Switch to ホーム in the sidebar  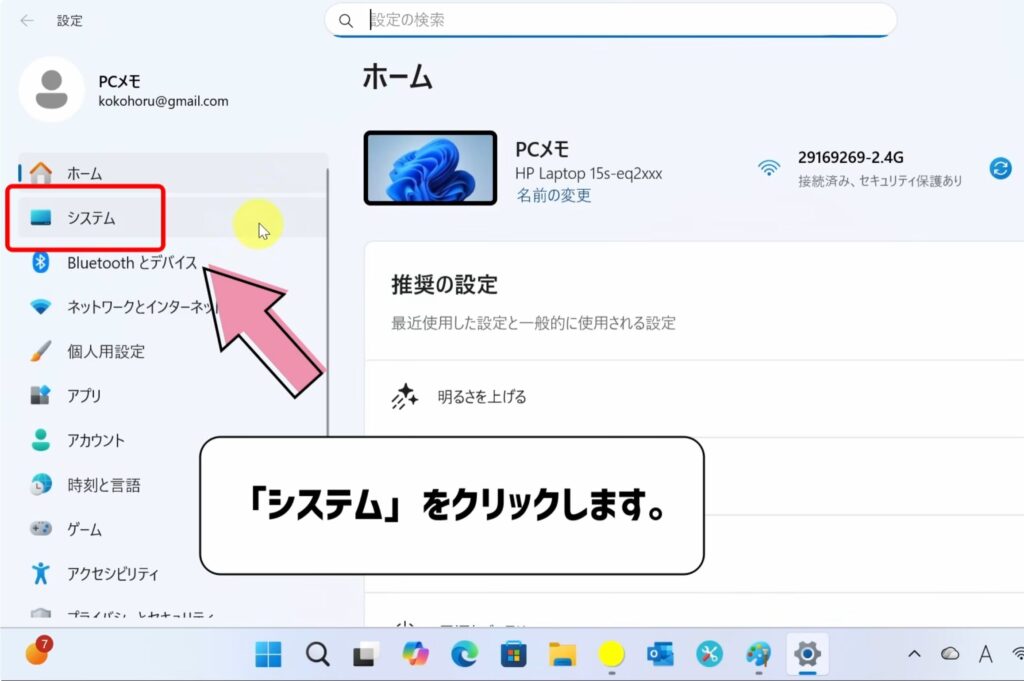click(38, 172)
